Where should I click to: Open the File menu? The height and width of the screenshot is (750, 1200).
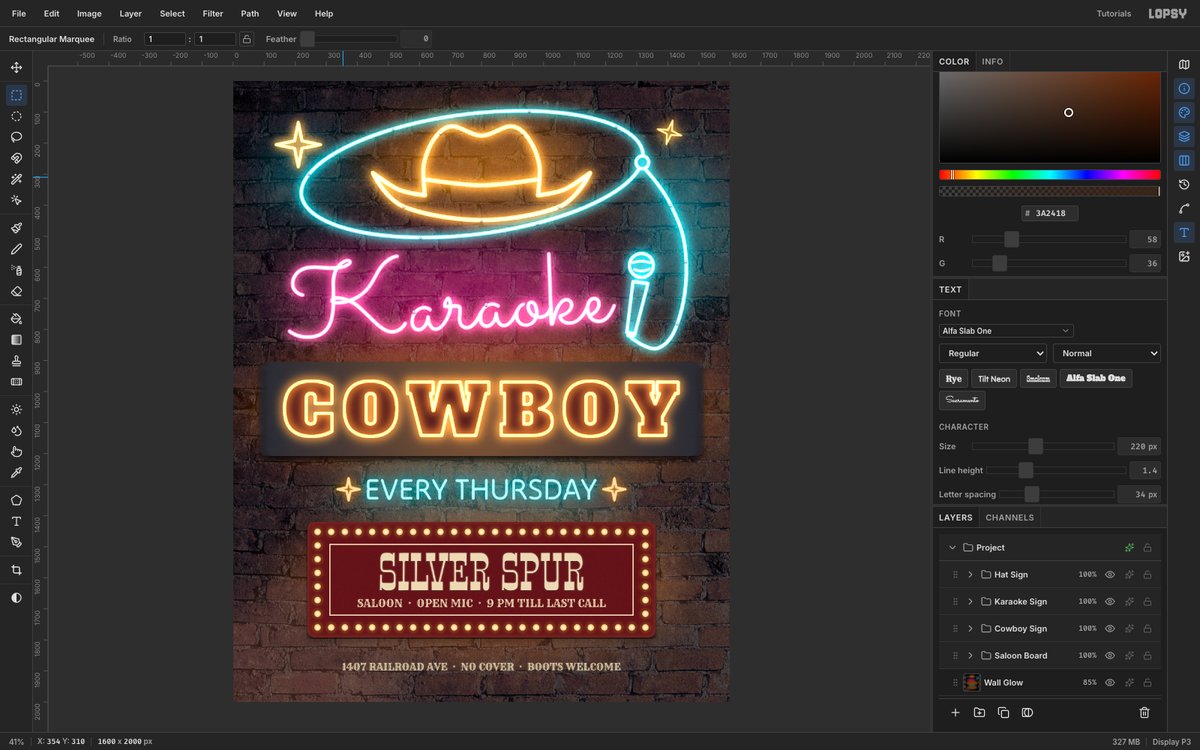[x=19, y=14]
